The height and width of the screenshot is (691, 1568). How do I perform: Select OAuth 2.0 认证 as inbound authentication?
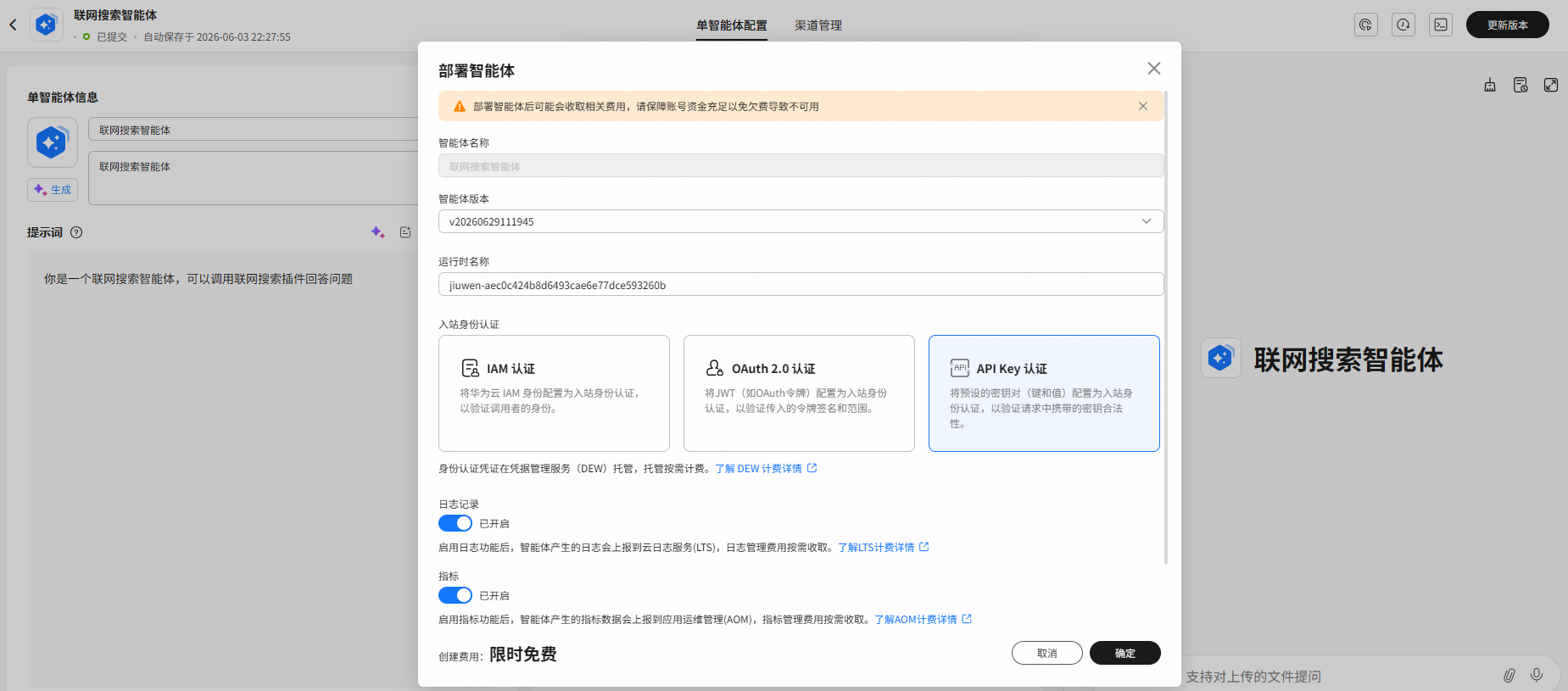pyautogui.click(x=799, y=393)
